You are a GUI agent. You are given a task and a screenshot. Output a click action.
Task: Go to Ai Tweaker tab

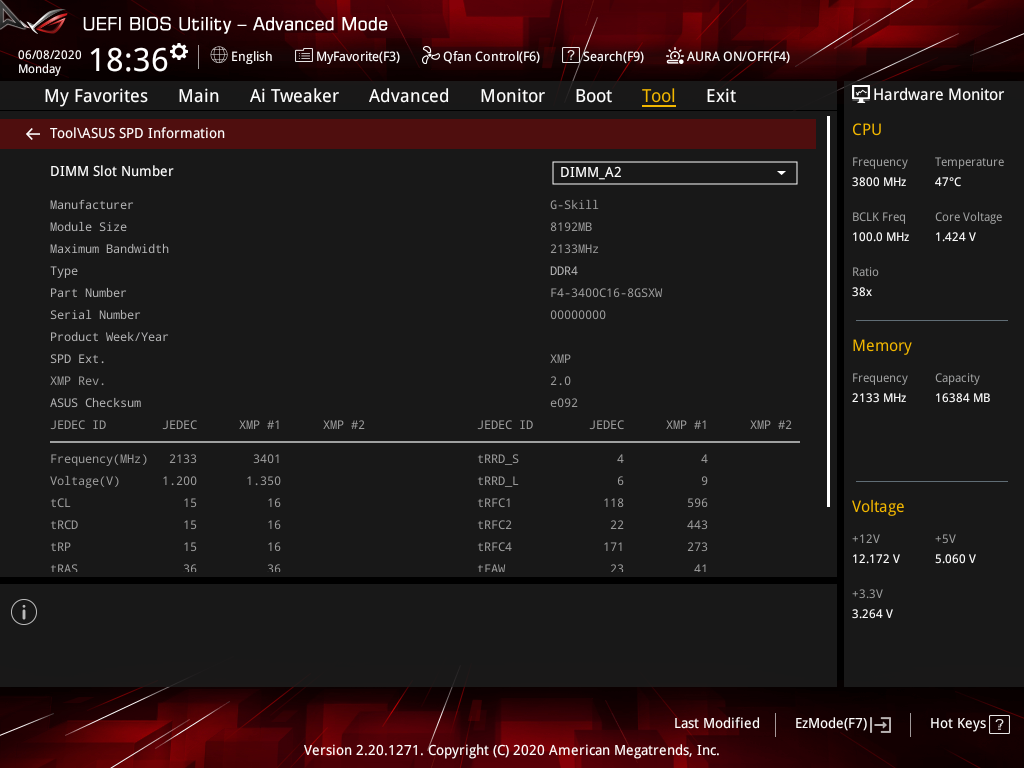point(294,96)
